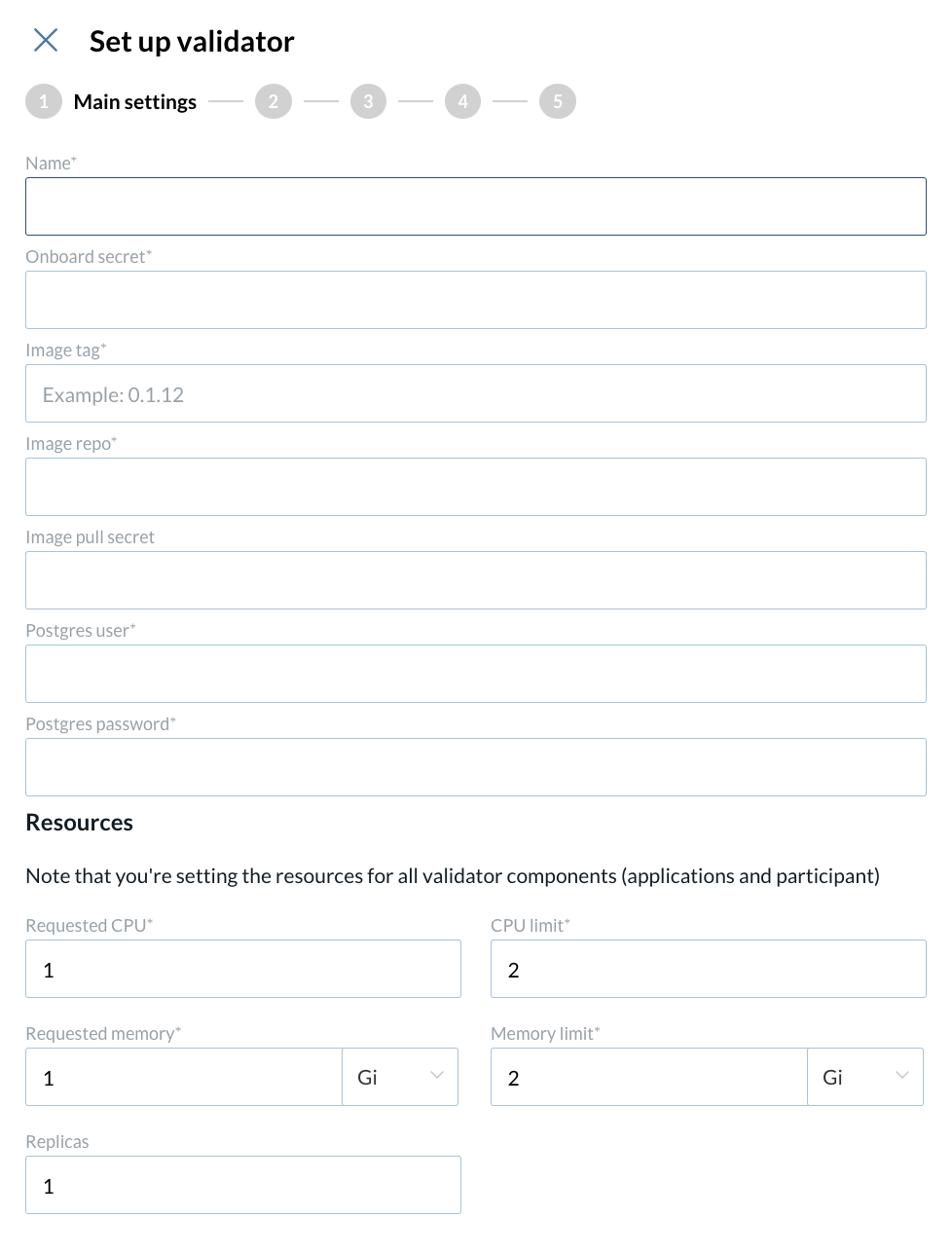Select the Requested CPU field containing 1

242,969
